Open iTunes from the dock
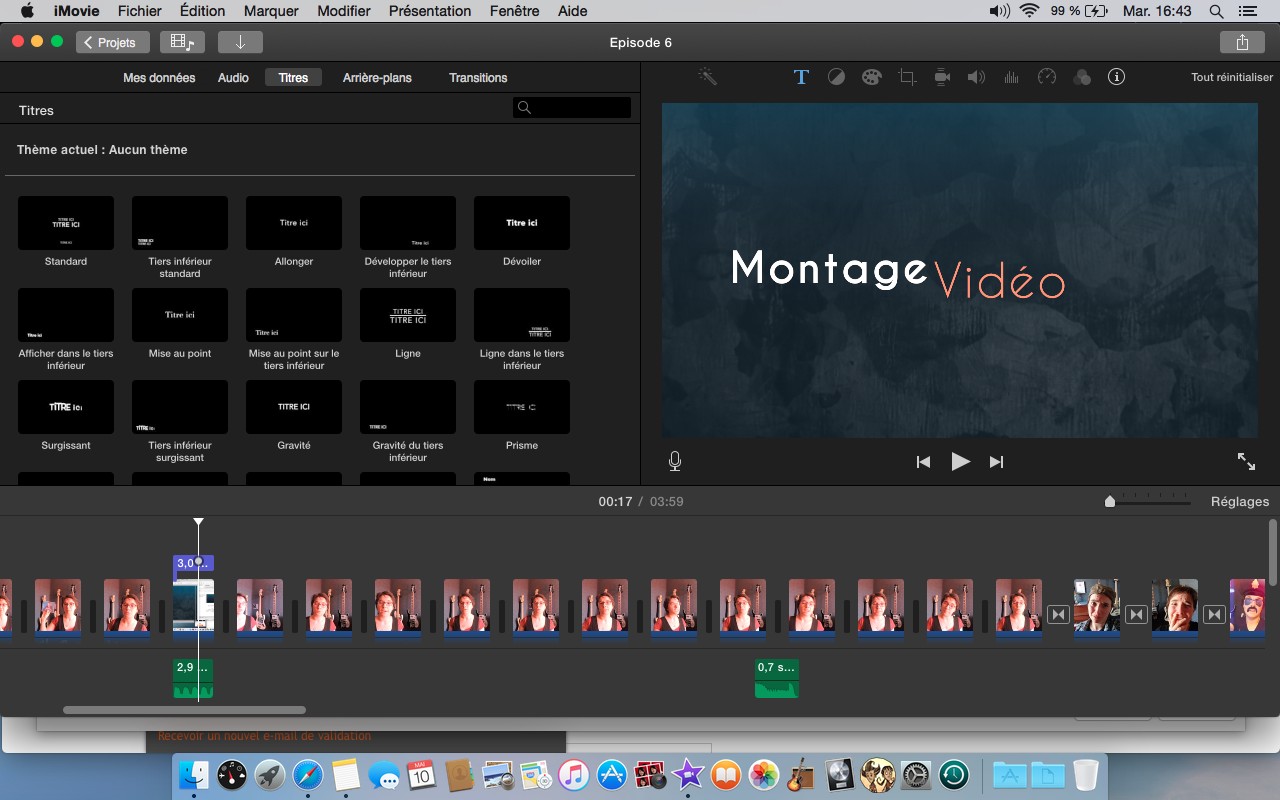Viewport: 1280px width, 800px height. (574, 774)
